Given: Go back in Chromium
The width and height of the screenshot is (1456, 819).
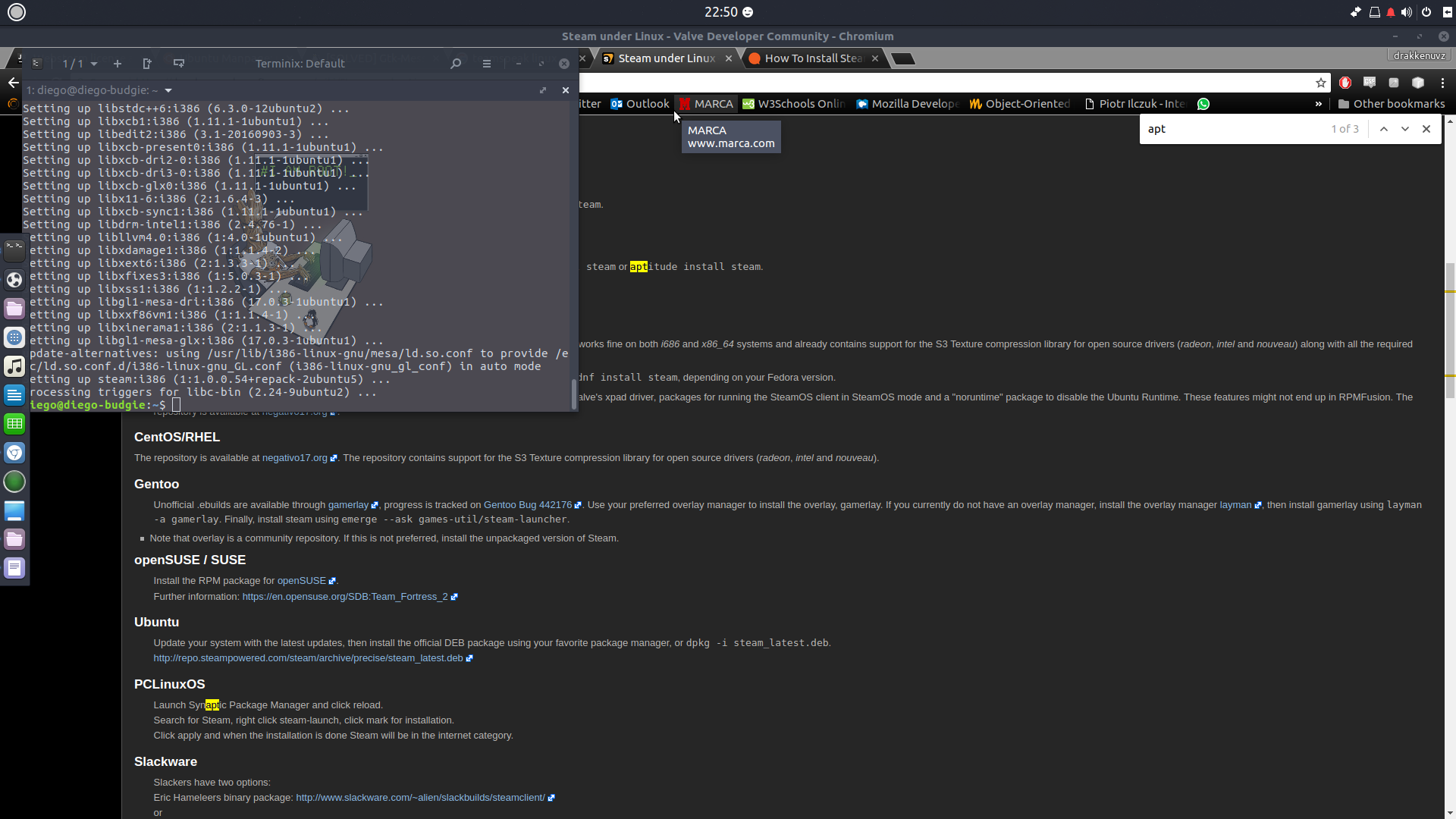Looking at the screenshot, I should tap(13, 83).
